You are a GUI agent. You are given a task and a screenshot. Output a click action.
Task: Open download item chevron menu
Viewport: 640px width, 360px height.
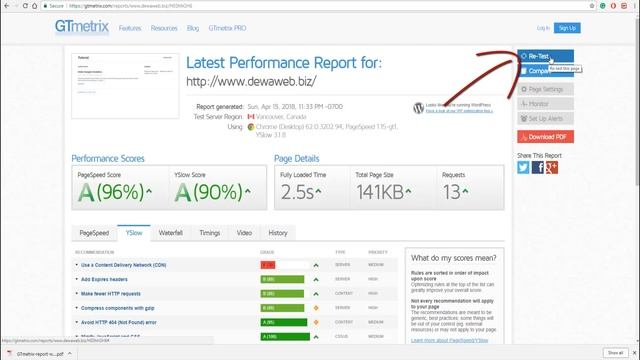pos(70,353)
